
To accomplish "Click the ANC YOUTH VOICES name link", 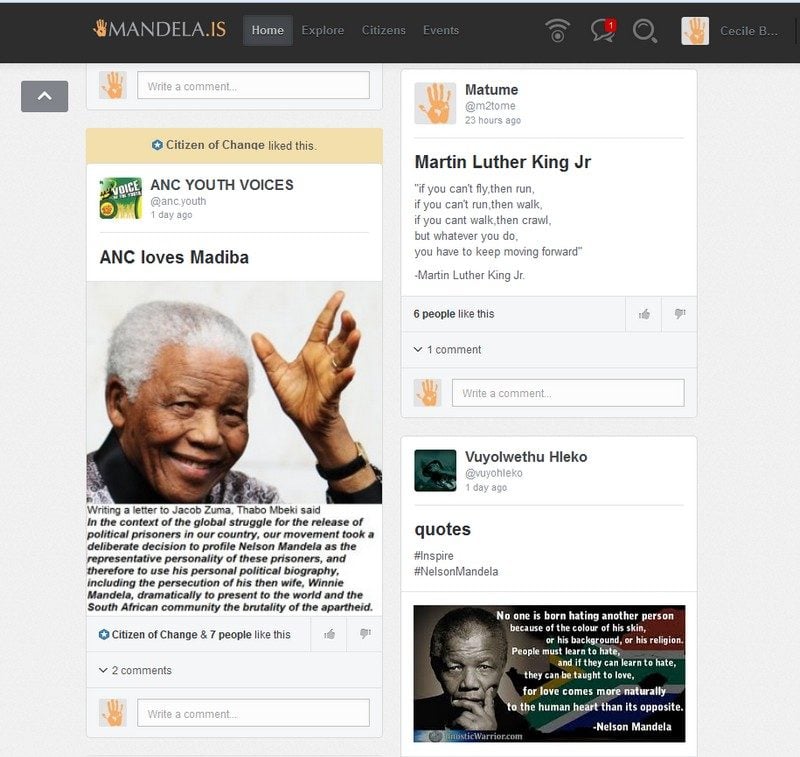I will pos(221,185).
